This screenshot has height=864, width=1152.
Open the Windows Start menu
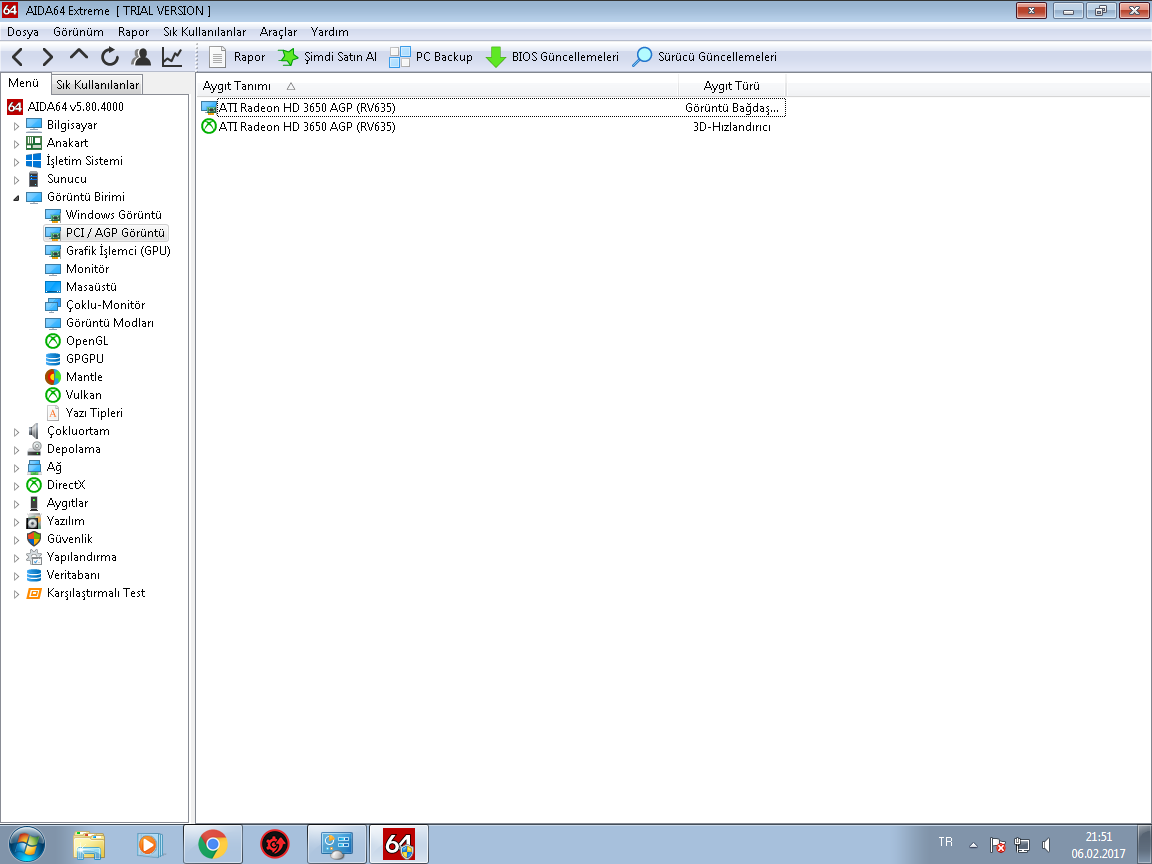(x=27, y=844)
